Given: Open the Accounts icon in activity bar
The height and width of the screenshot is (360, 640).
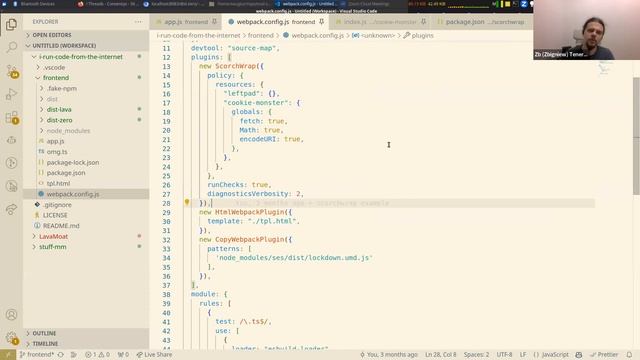Looking at the screenshot, I should (x=11, y=314).
